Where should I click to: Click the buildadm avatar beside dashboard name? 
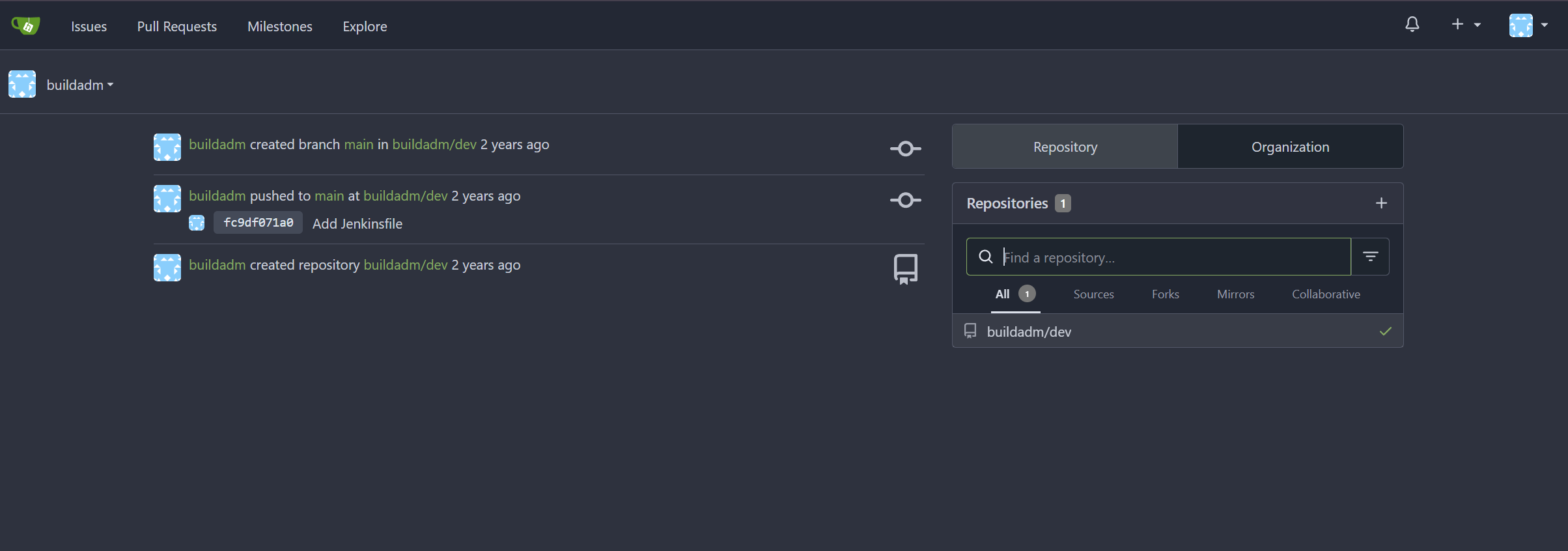click(x=22, y=85)
